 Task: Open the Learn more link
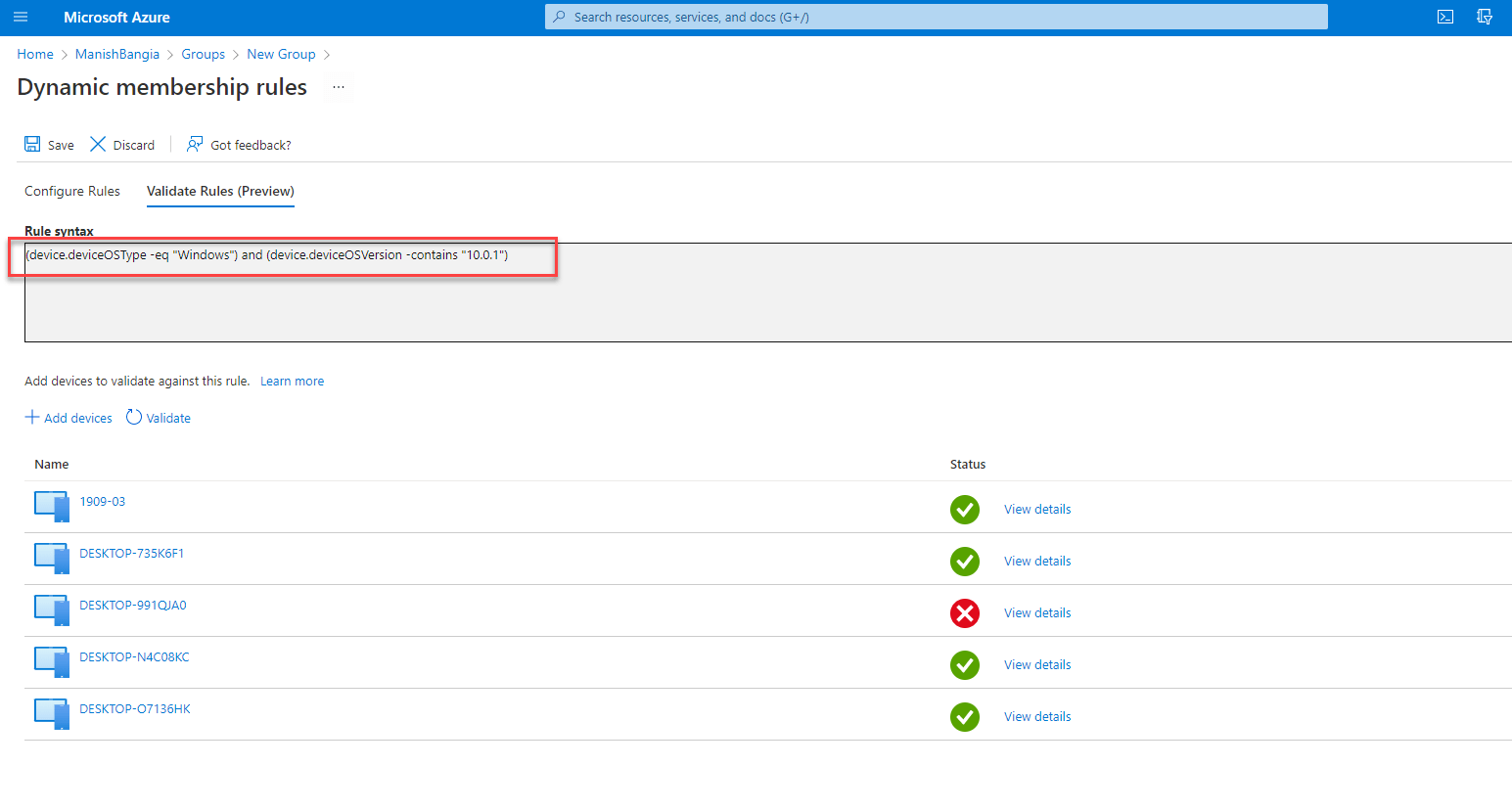point(292,382)
